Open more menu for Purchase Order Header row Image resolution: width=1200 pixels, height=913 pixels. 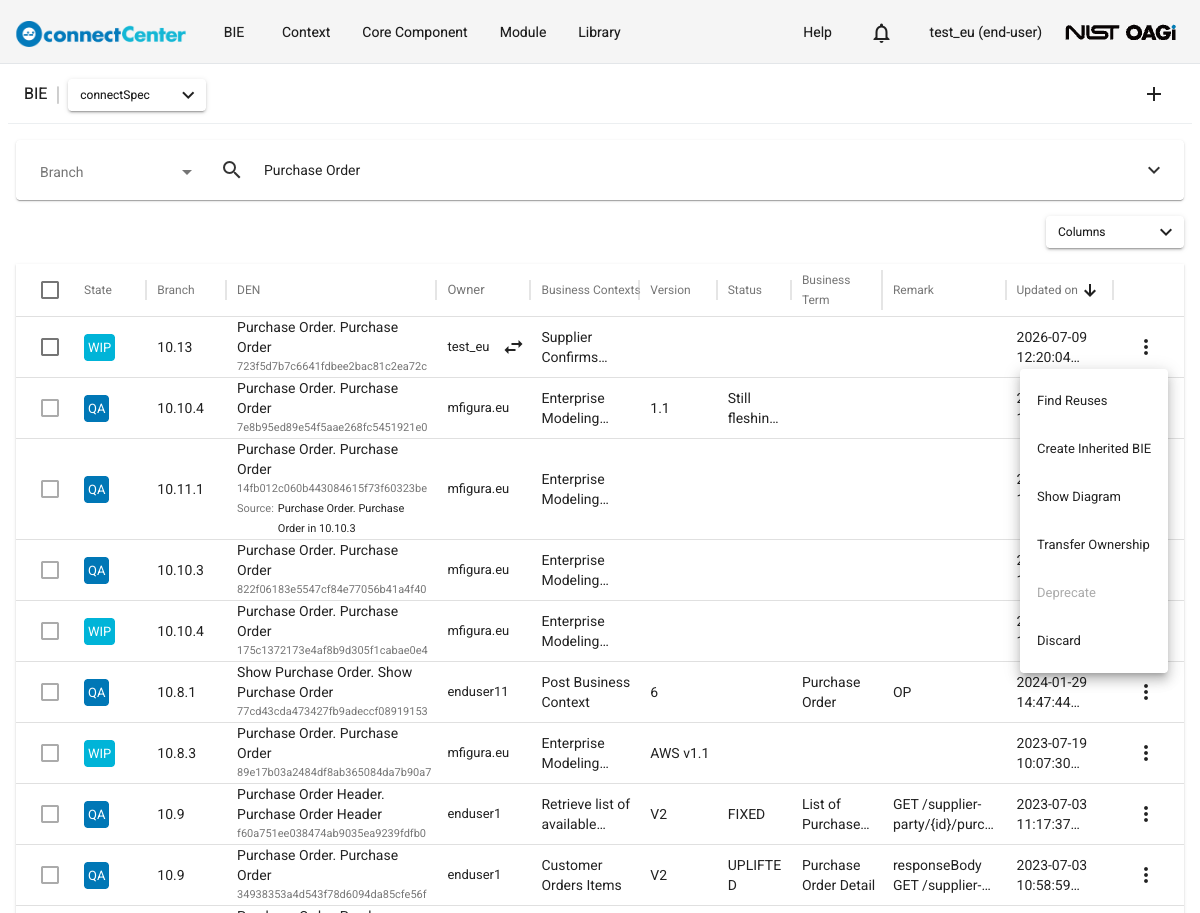[1146, 814]
